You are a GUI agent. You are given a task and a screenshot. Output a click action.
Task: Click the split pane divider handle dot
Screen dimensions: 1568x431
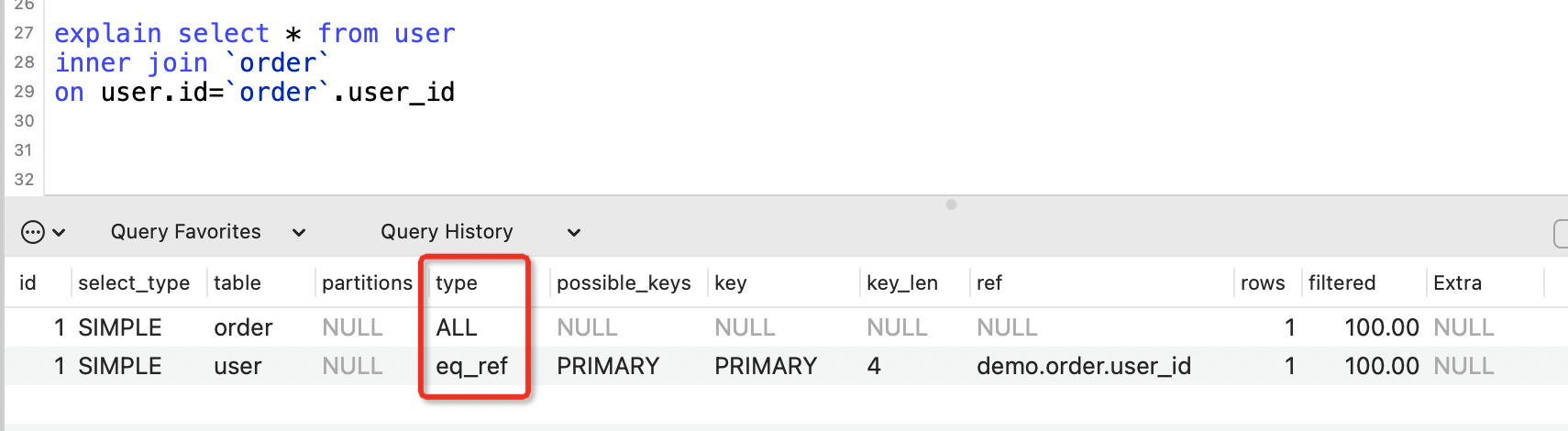(951, 204)
